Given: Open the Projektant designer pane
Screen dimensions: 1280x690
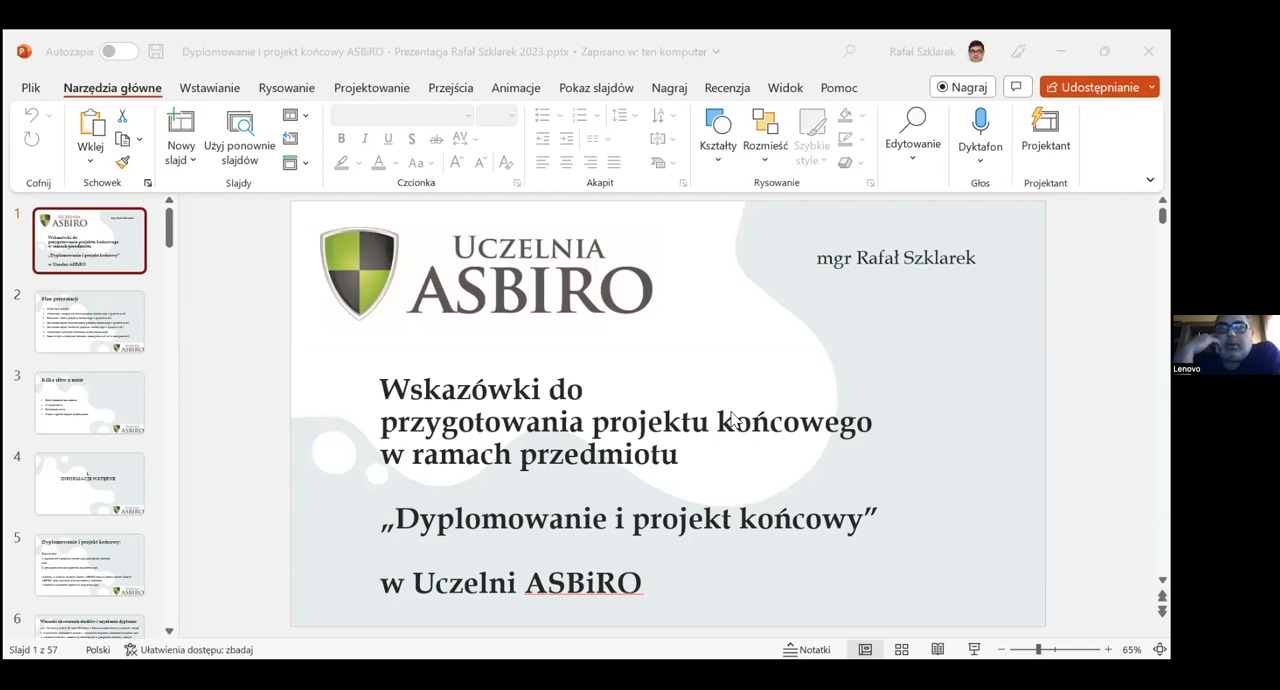Looking at the screenshot, I should coord(1045,132).
